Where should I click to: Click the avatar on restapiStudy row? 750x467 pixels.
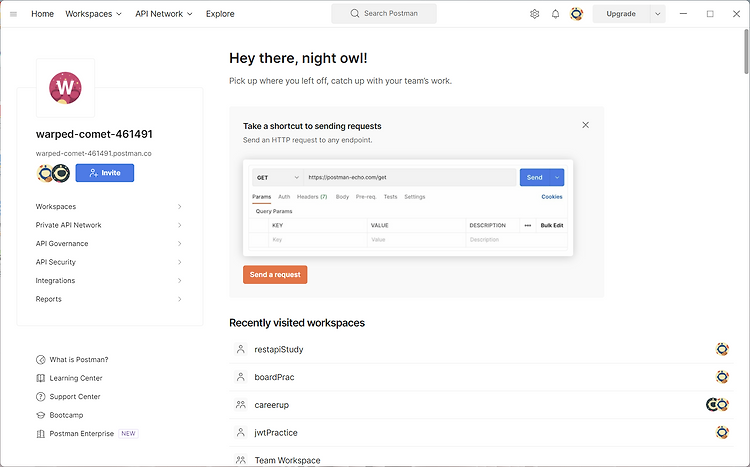pos(722,349)
